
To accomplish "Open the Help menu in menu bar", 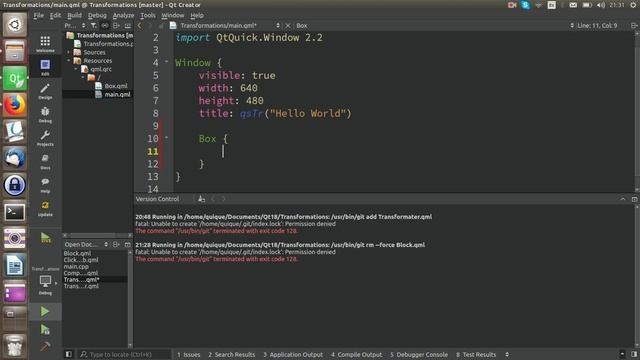I will coord(197,15).
